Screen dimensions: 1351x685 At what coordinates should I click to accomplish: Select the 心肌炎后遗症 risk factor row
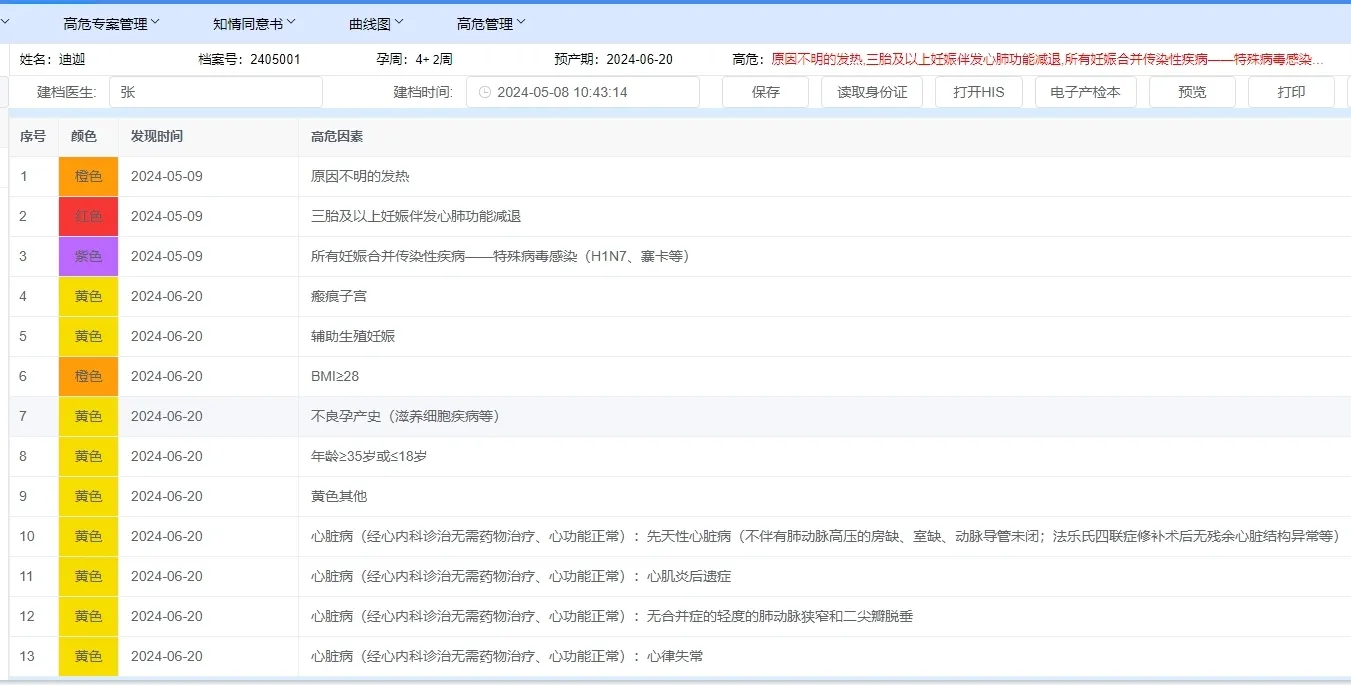click(680, 576)
